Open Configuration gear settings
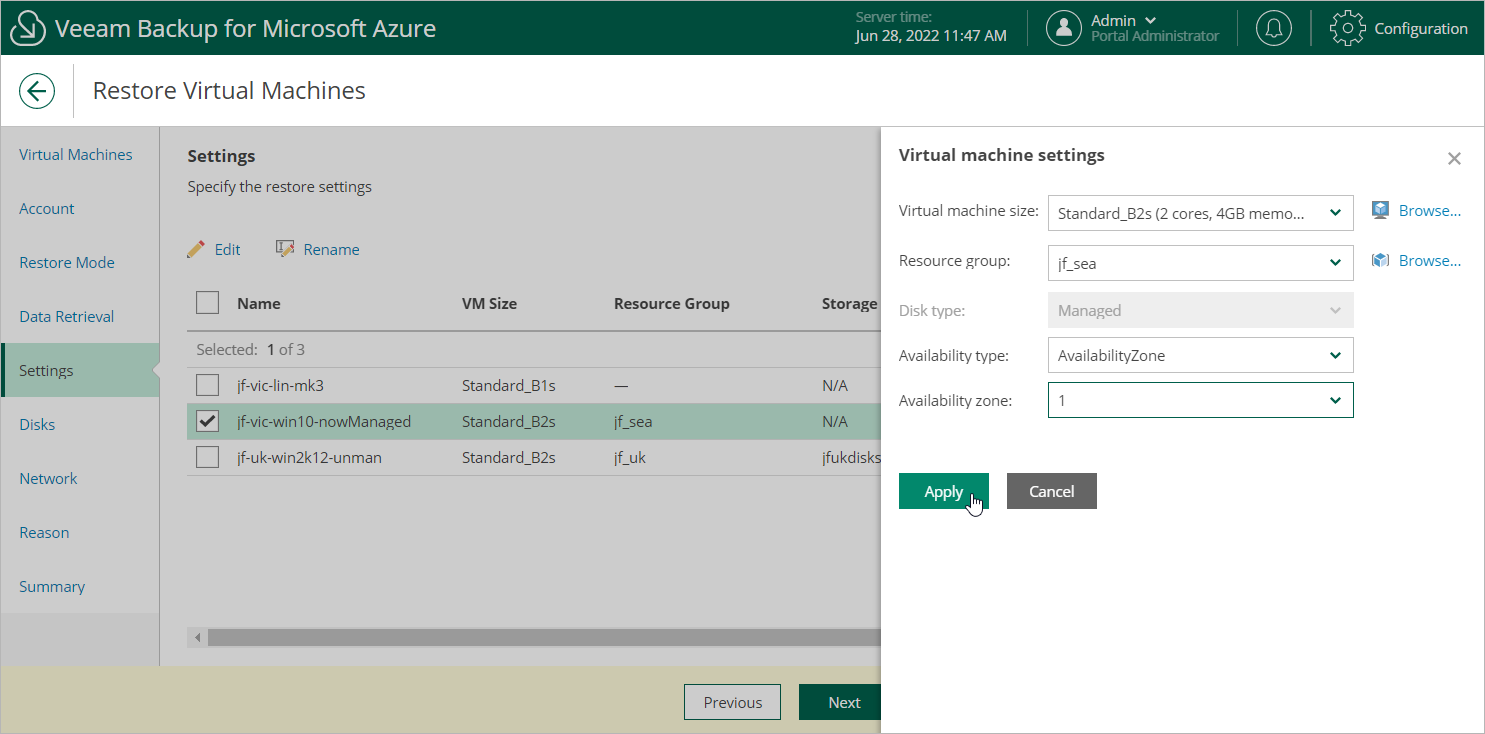 pos(1347,28)
